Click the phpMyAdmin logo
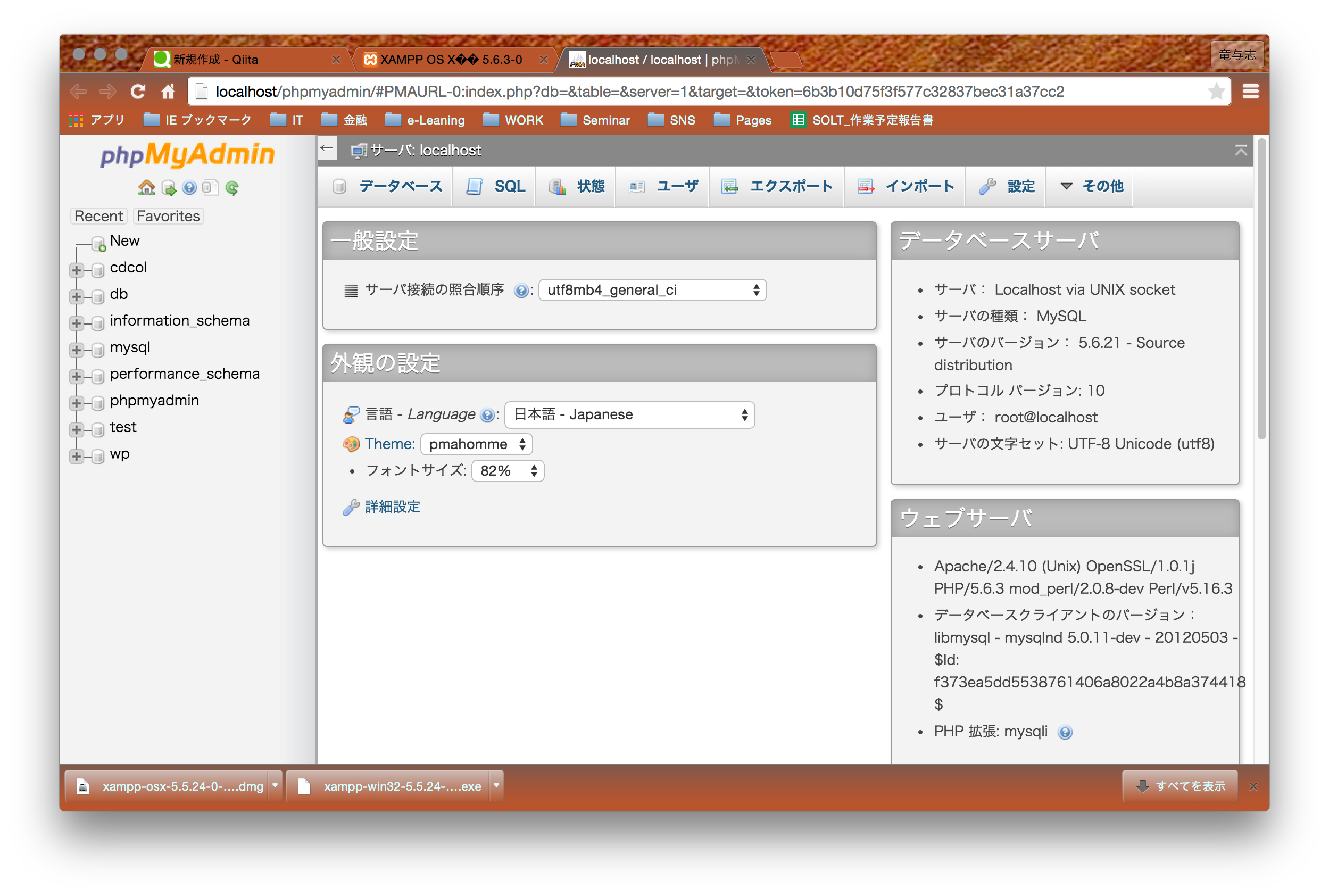Screen dimensions: 1329x896 [187, 154]
